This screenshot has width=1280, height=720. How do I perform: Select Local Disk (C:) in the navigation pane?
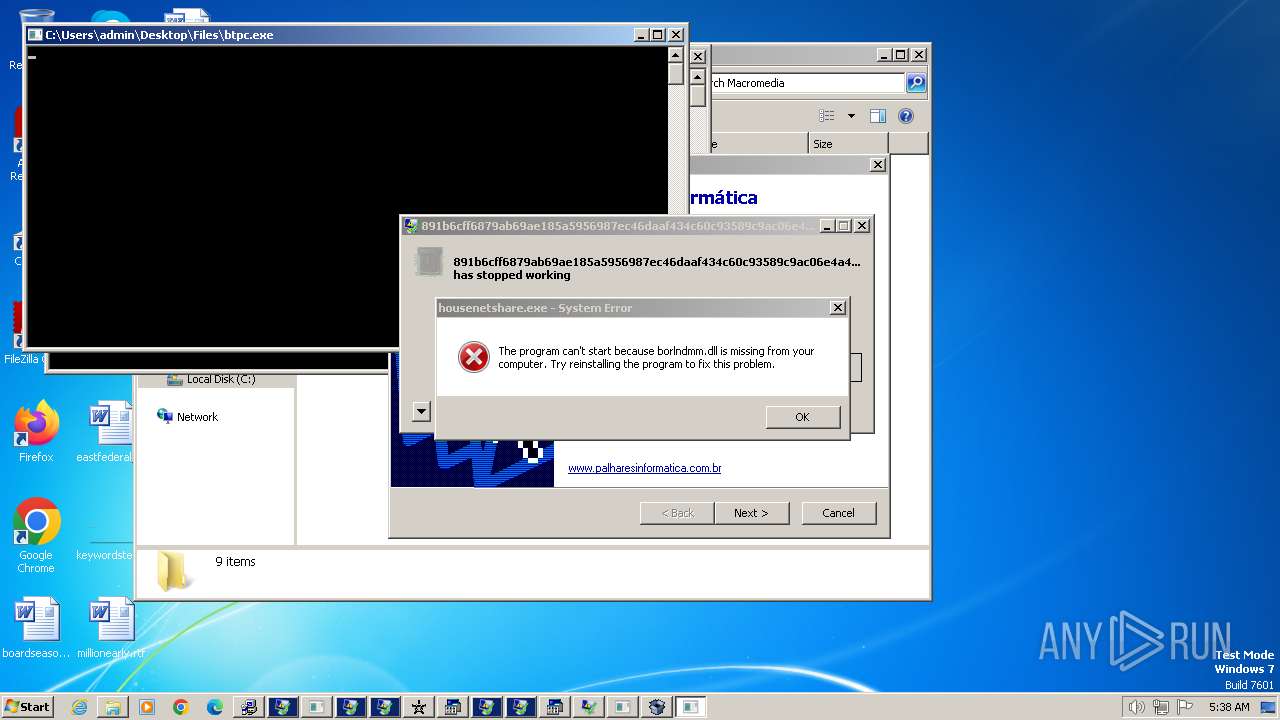(211, 379)
